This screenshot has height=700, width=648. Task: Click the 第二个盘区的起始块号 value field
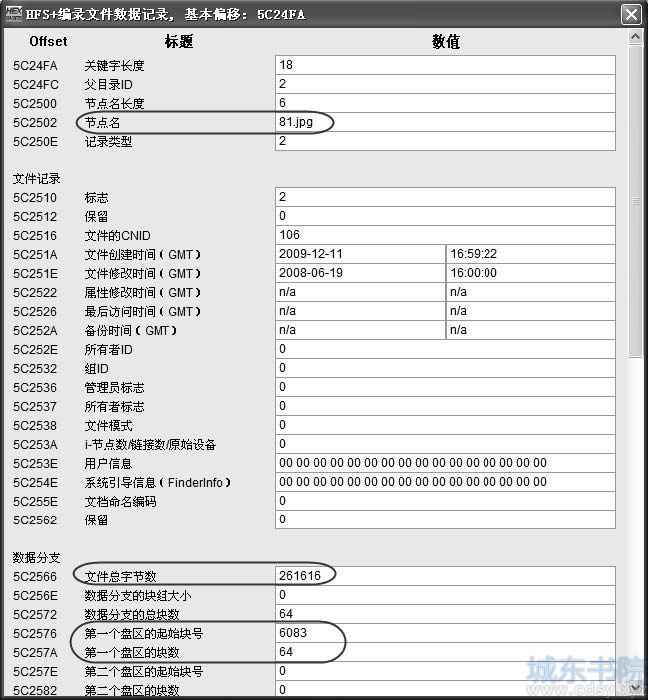tap(445, 671)
